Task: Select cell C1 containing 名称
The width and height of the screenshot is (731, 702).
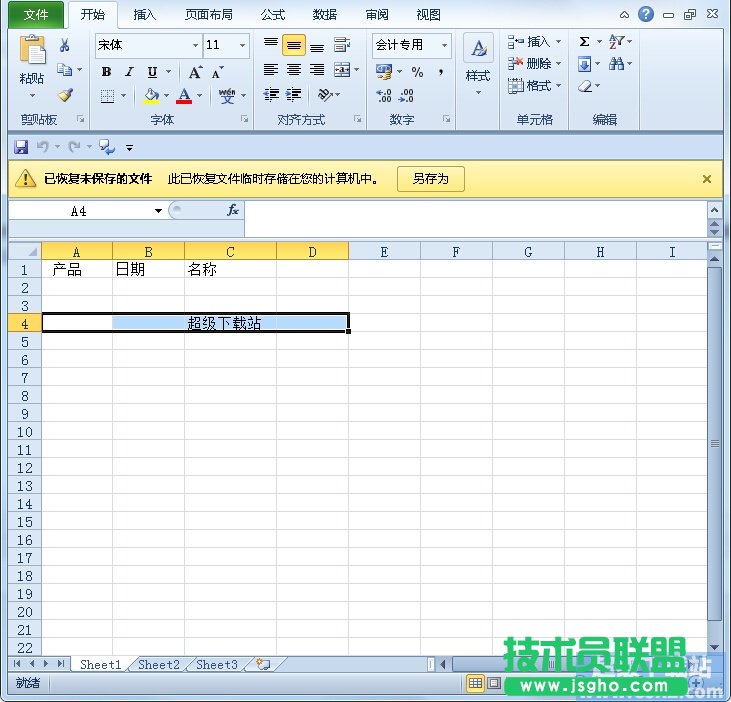Action: 230,269
